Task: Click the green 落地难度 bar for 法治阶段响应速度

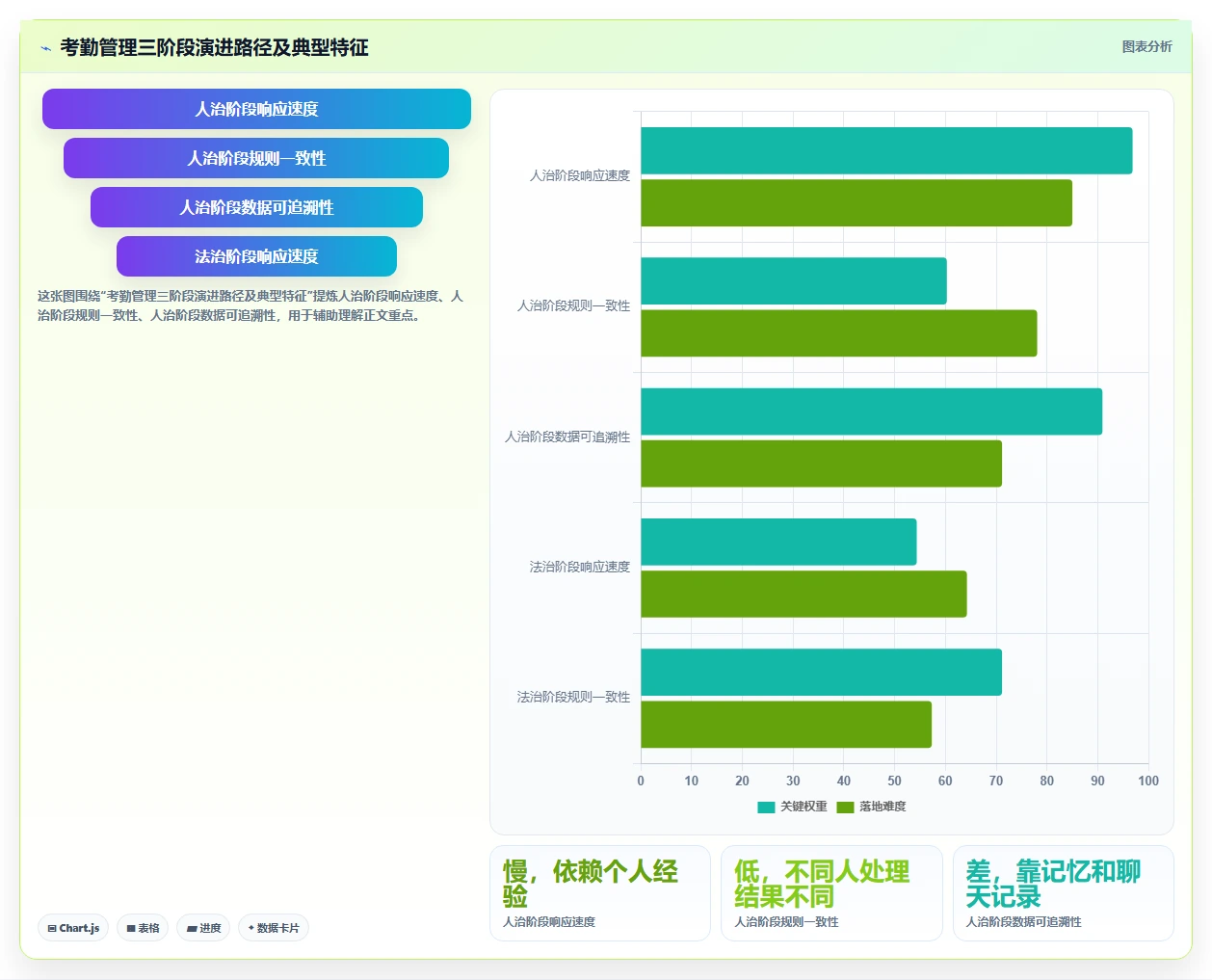Action: 804,594
